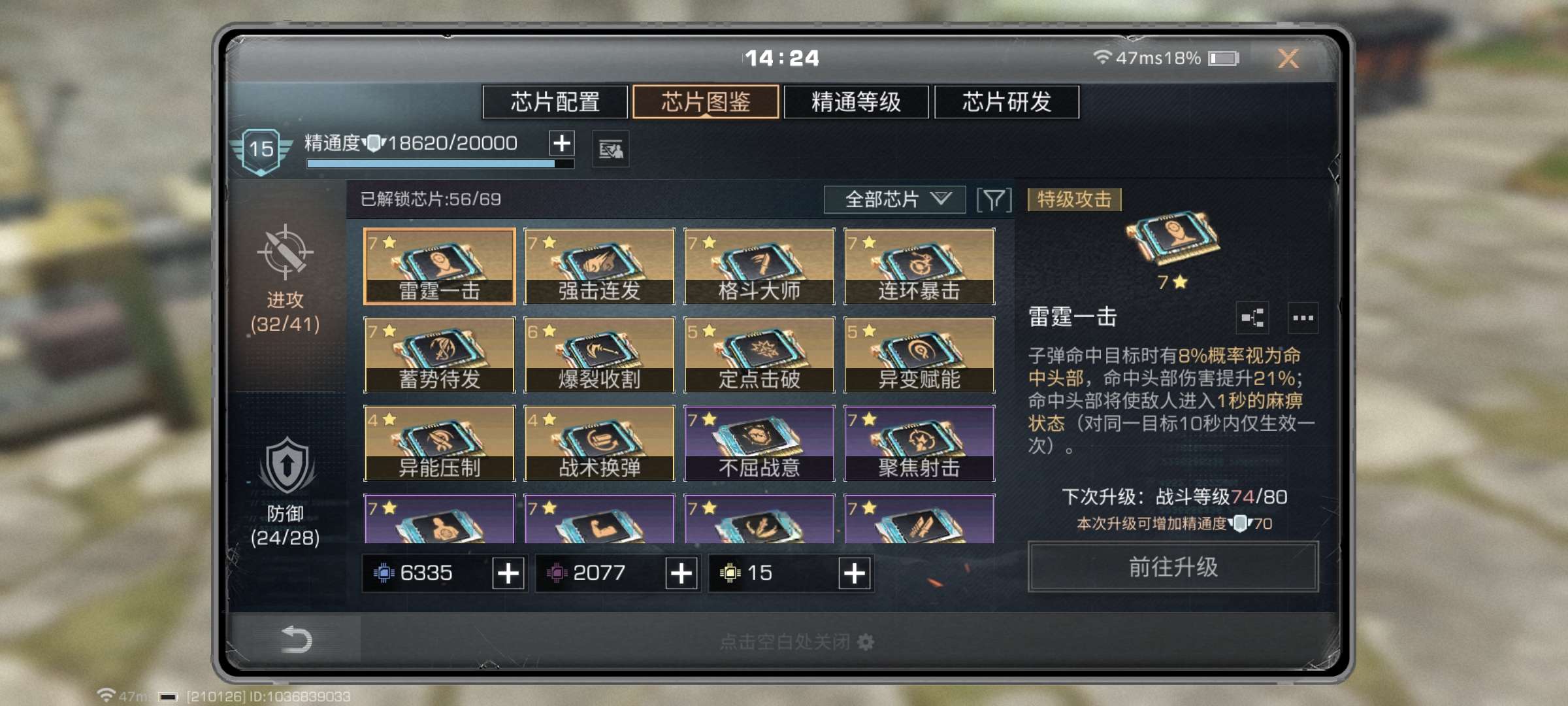This screenshot has width=1568, height=706.
Task: Switch to the 芯片配置 tab
Action: coord(555,102)
